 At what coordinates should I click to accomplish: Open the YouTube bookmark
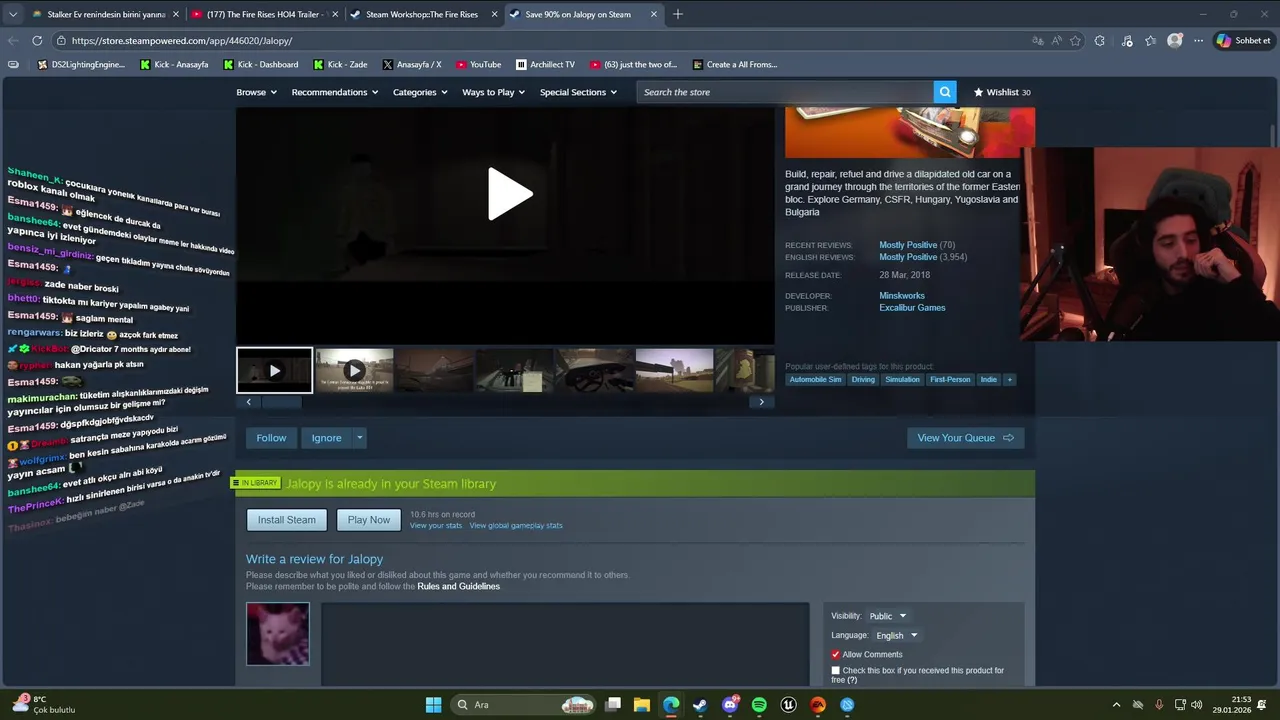[x=478, y=64]
